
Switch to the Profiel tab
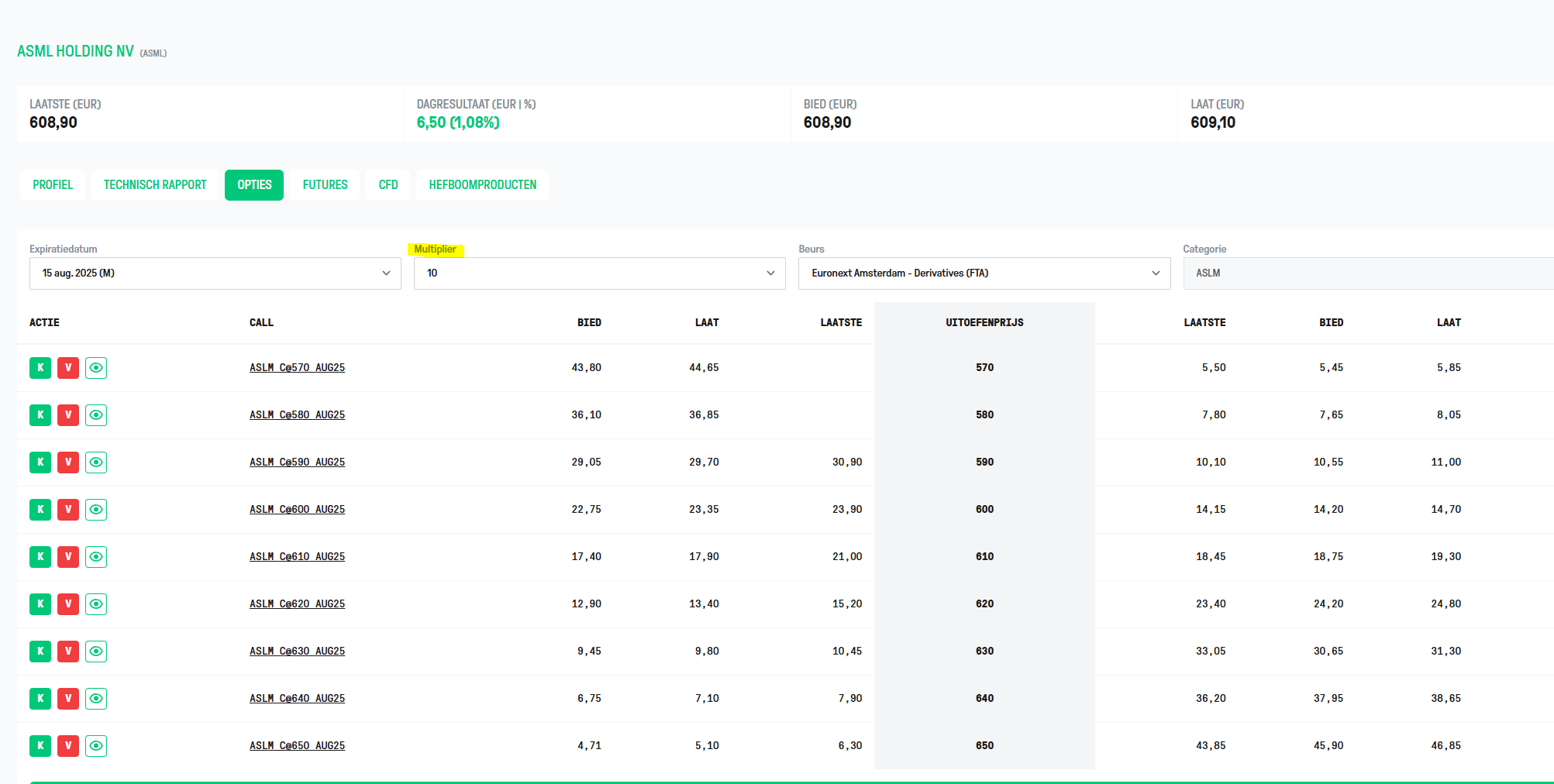click(x=53, y=185)
